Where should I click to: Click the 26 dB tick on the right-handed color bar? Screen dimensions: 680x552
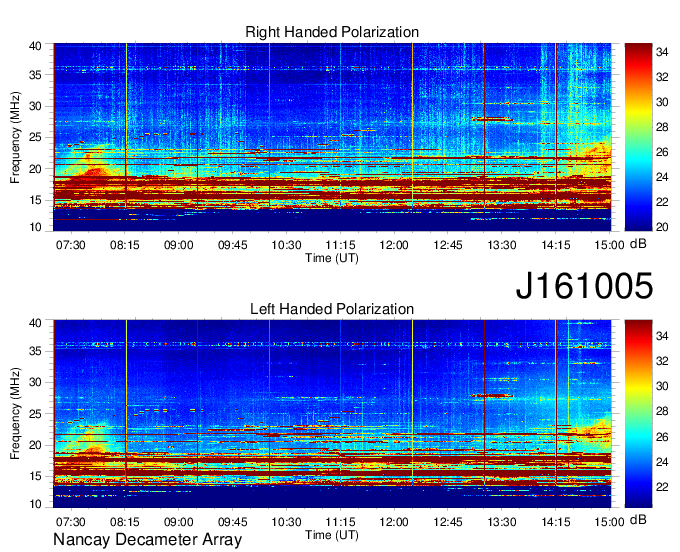662,152
